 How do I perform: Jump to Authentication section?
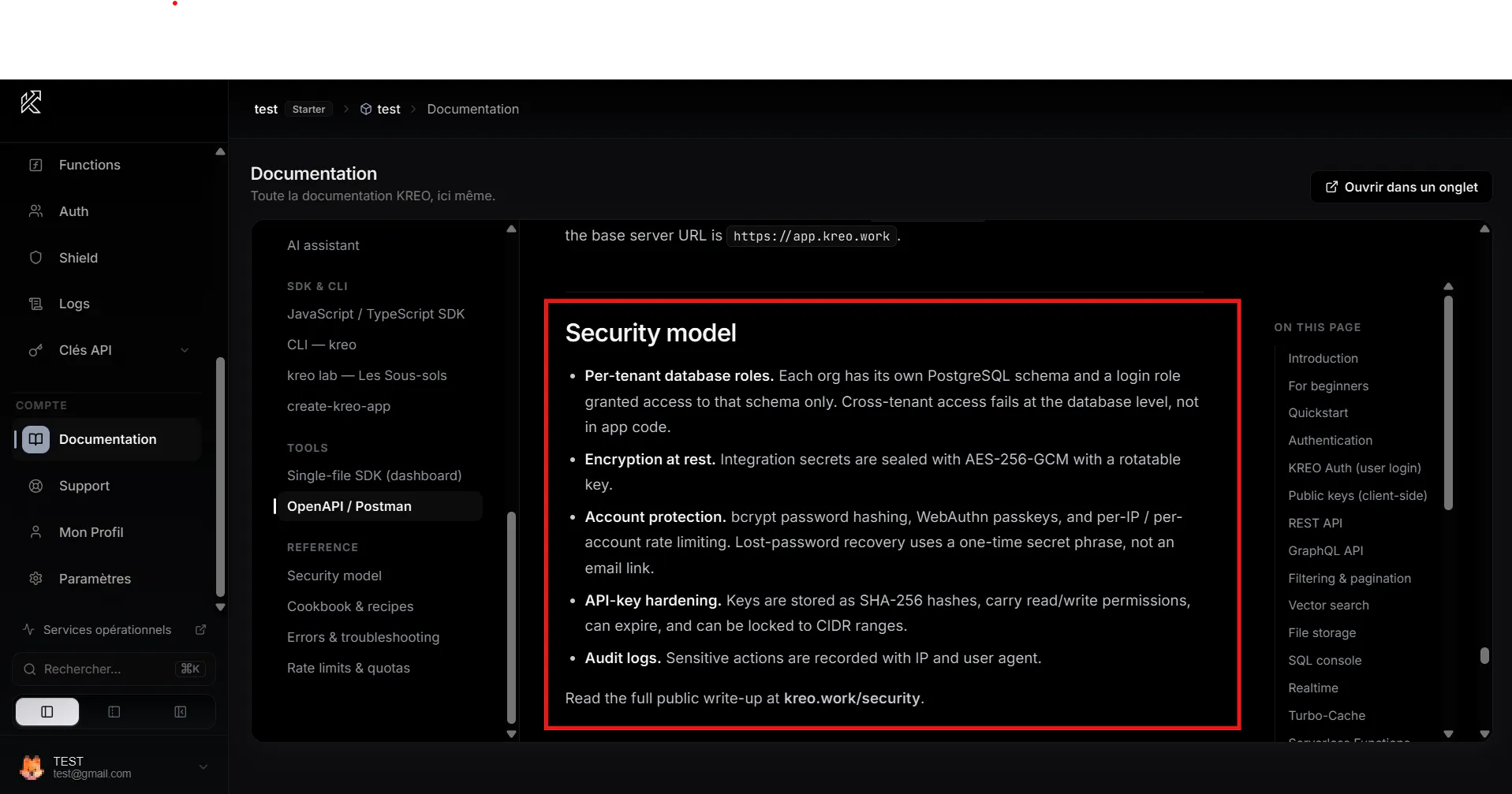(x=1330, y=441)
